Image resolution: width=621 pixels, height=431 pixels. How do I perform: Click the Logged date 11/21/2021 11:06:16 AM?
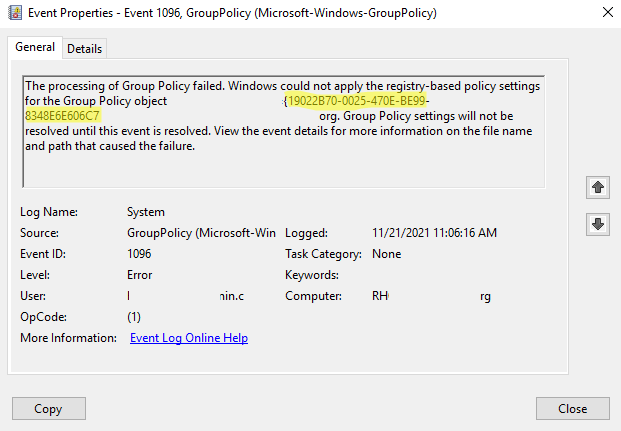click(x=434, y=233)
